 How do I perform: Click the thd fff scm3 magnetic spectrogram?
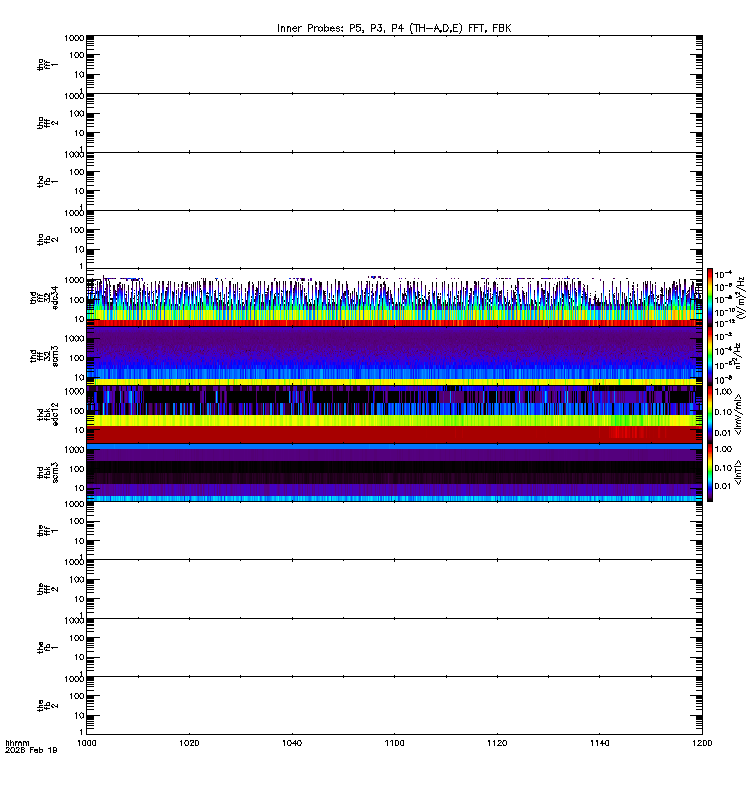coord(394,356)
